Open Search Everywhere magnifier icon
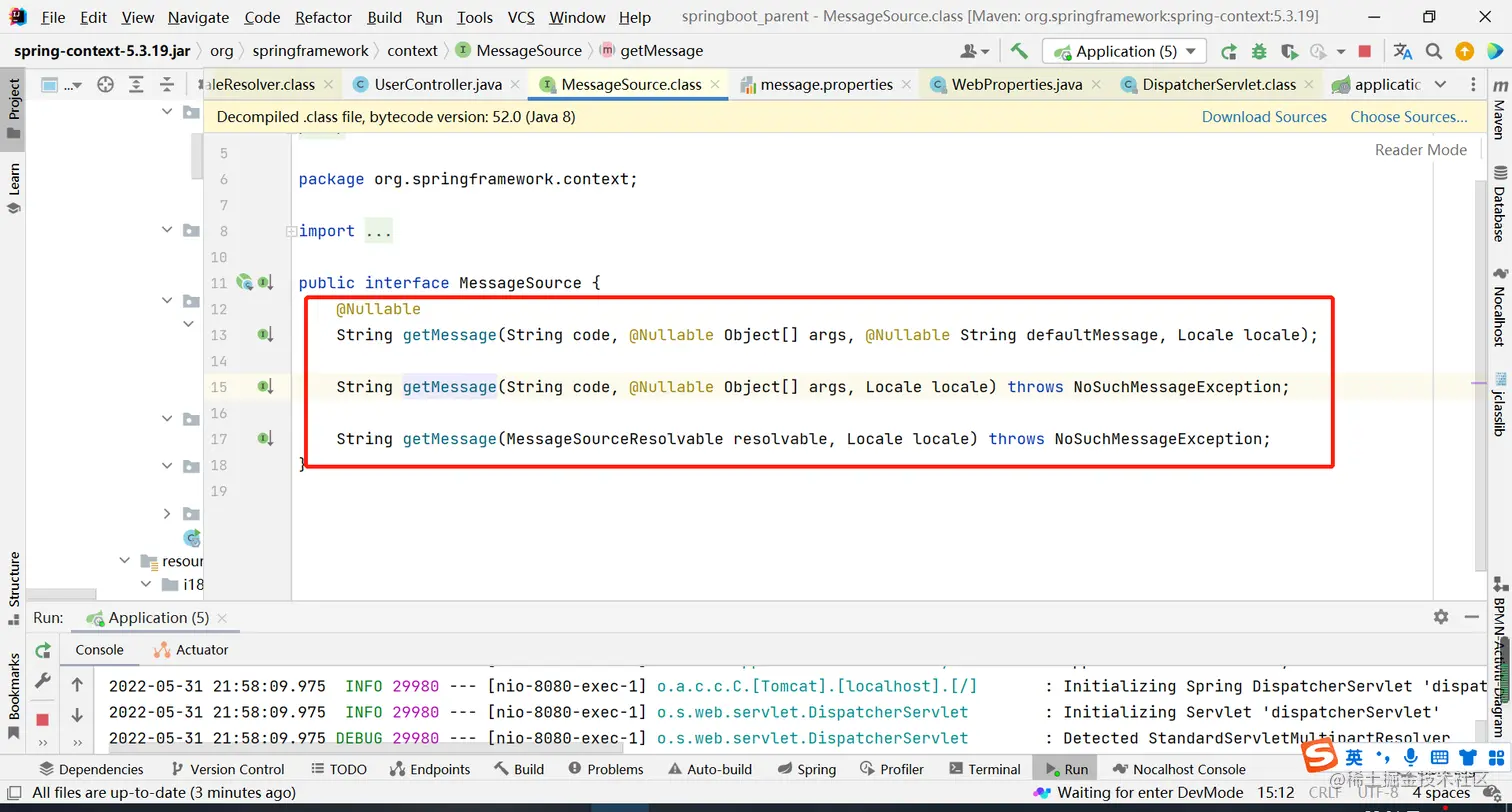1512x812 pixels. pos(1434,51)
